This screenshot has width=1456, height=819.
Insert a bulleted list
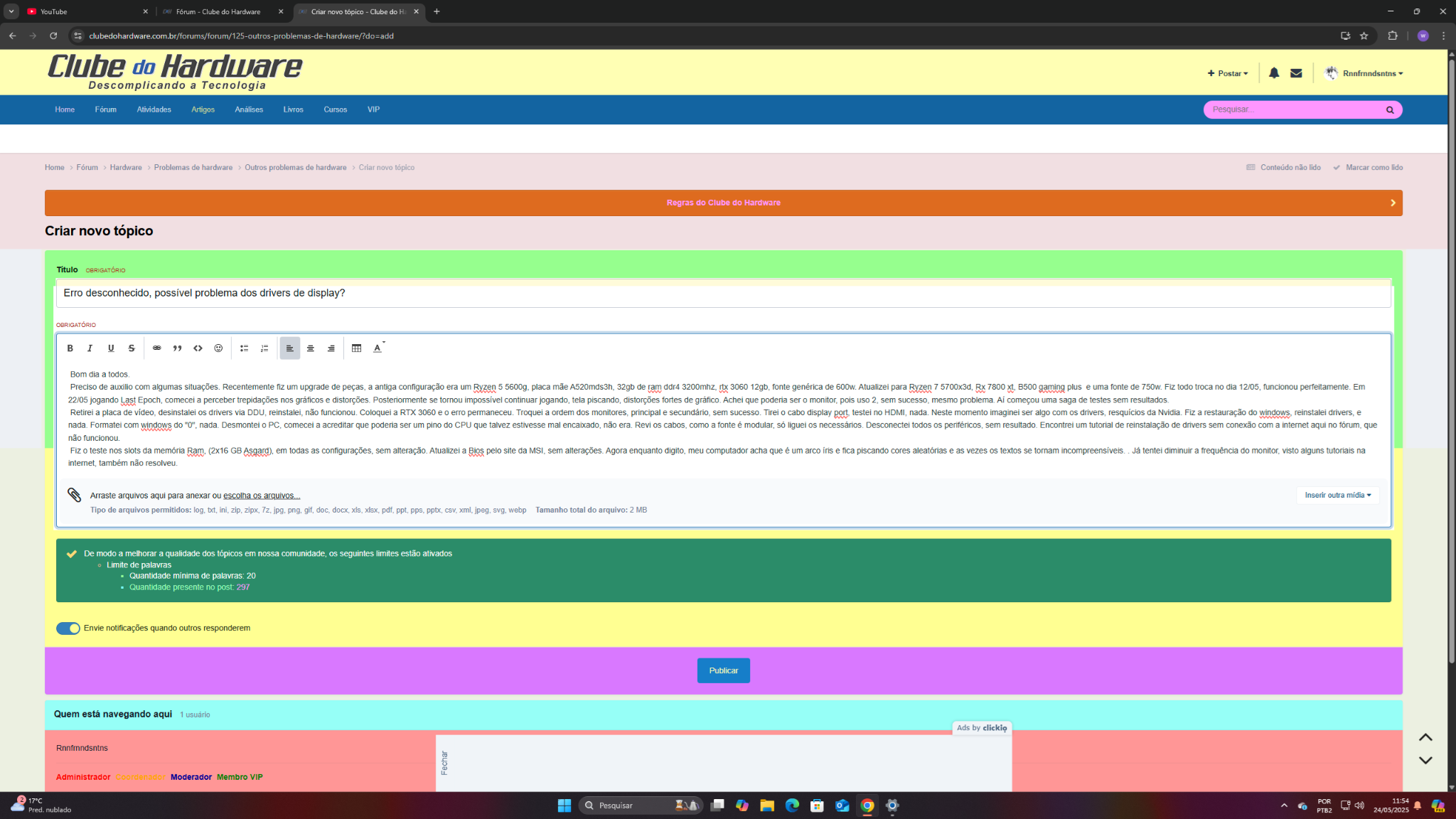tap(244, 348)
